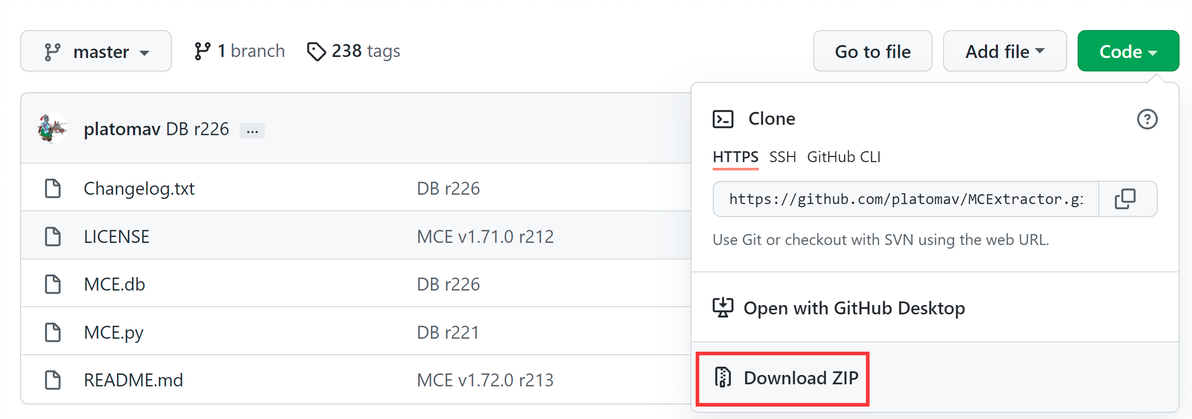Click the ZIP file icon
This screenshot has height=419, width=1192.
pos(723,378)
